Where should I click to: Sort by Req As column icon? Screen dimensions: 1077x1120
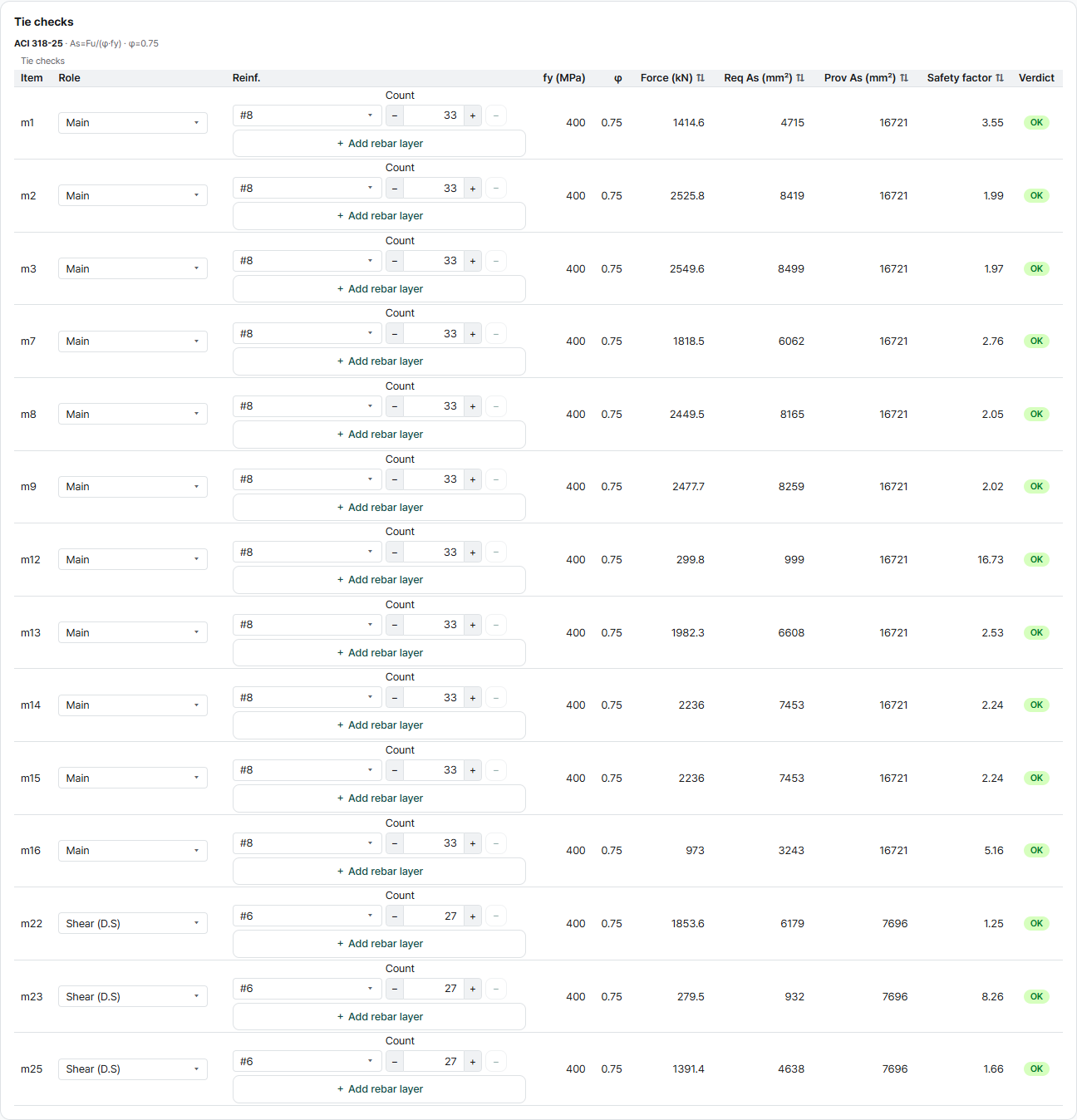pyautogui.click(x=800, y=78)
